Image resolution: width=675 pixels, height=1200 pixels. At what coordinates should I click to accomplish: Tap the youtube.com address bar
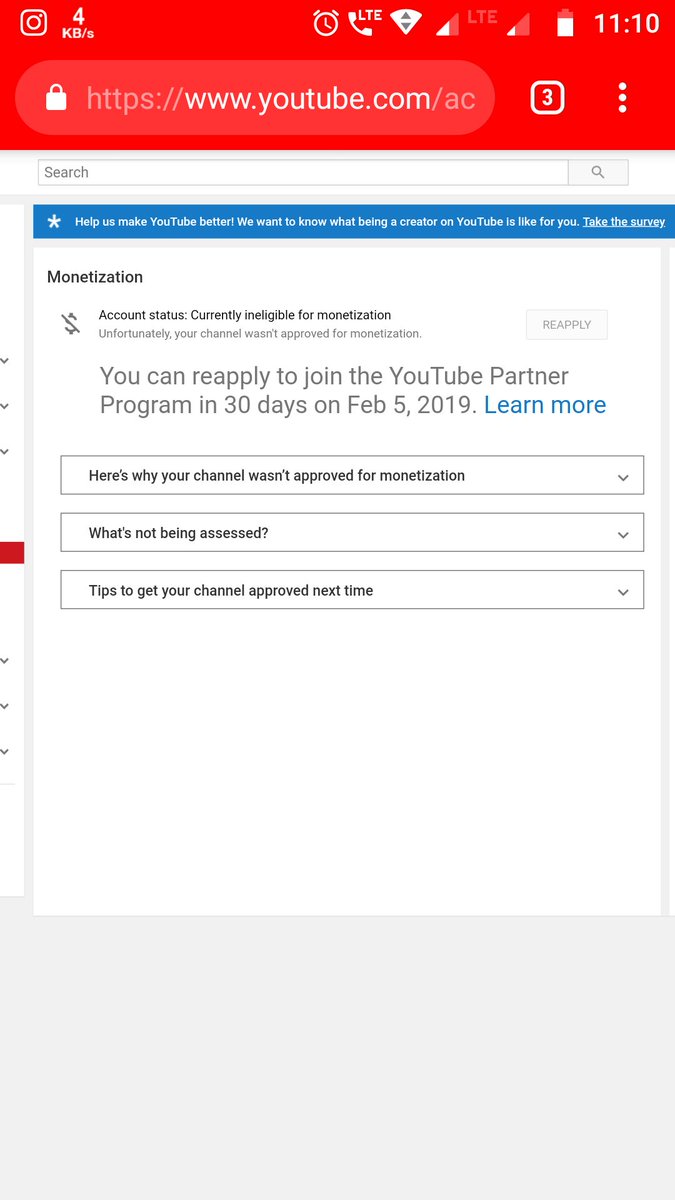pyautogui.click(x=255, y=98)
